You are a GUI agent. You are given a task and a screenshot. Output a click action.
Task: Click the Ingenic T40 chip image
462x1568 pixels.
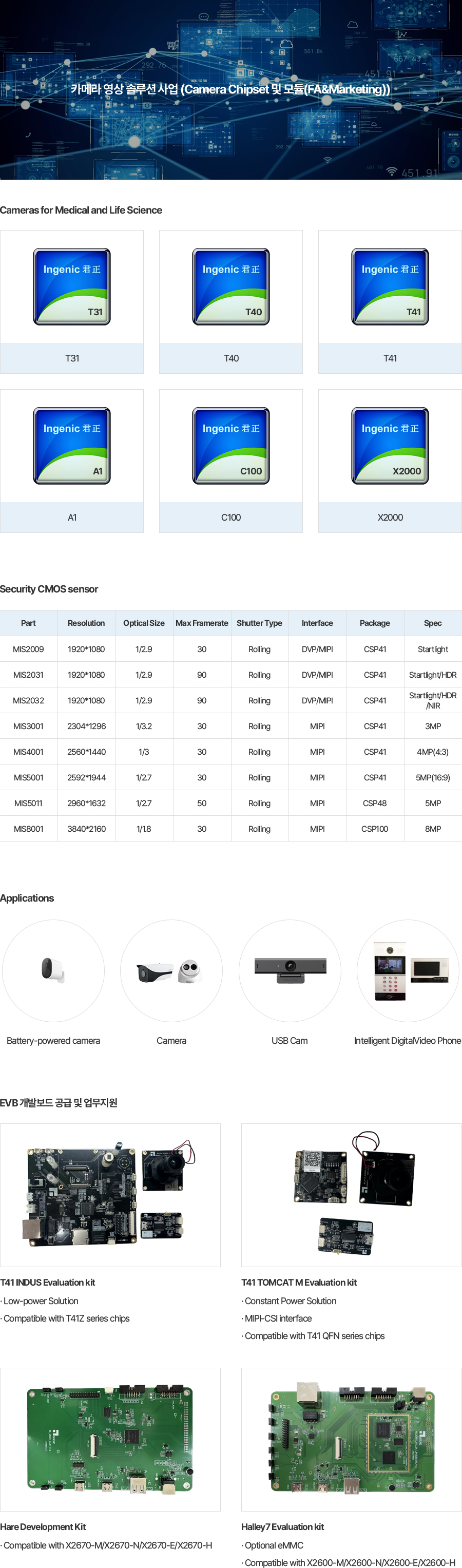coord(230,286)
